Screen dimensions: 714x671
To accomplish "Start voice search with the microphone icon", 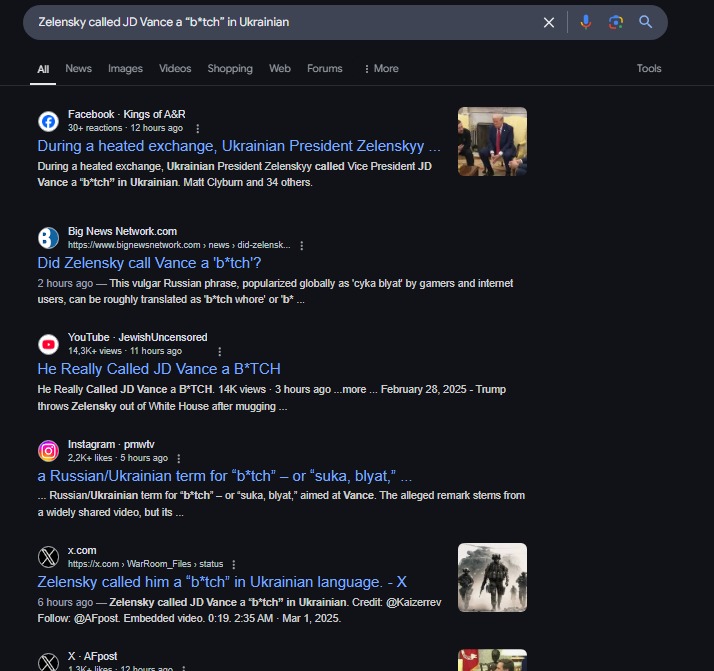I will (x=586, y=22).
